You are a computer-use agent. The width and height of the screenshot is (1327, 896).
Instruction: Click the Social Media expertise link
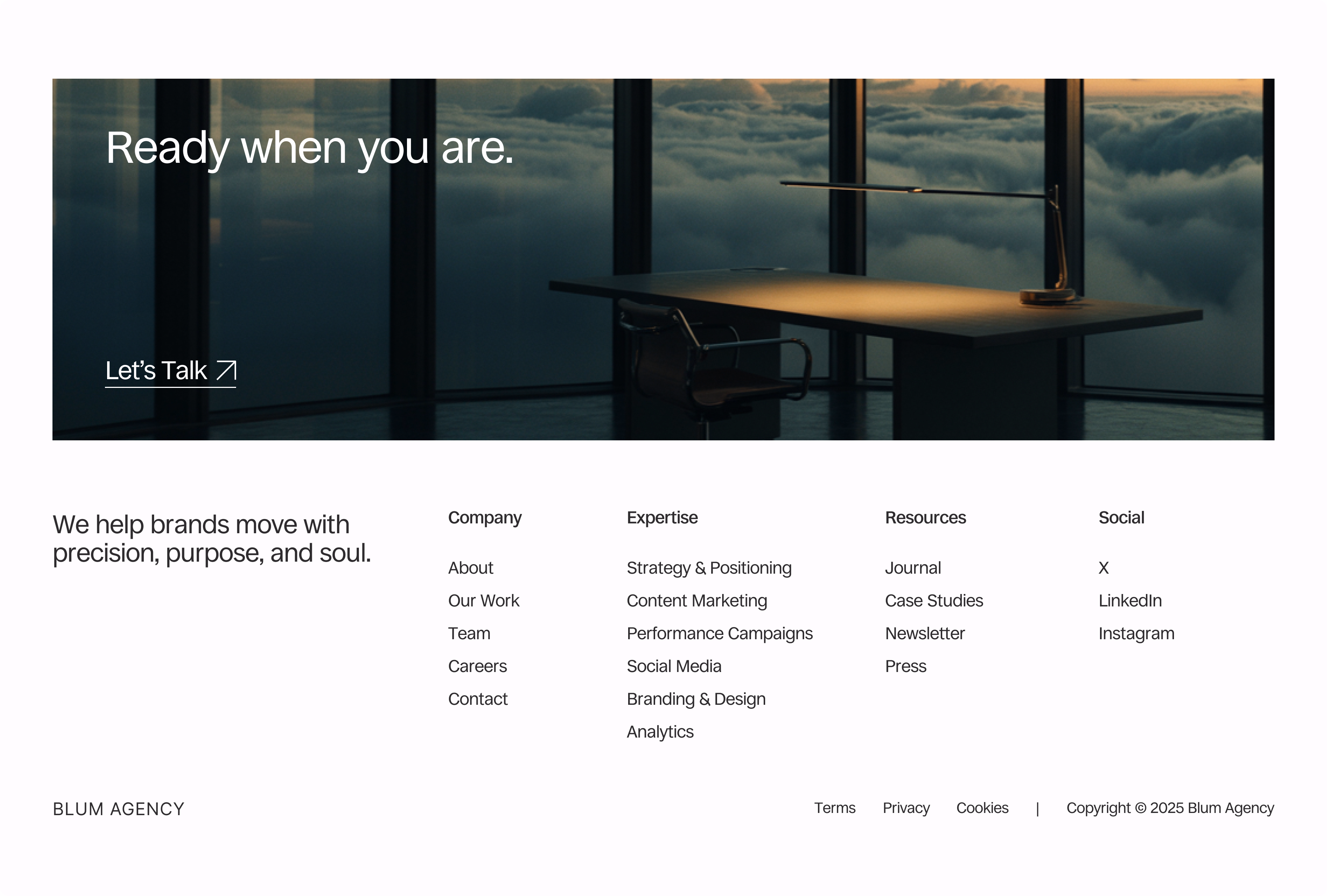pyautogui.click(x=674, y=666)
